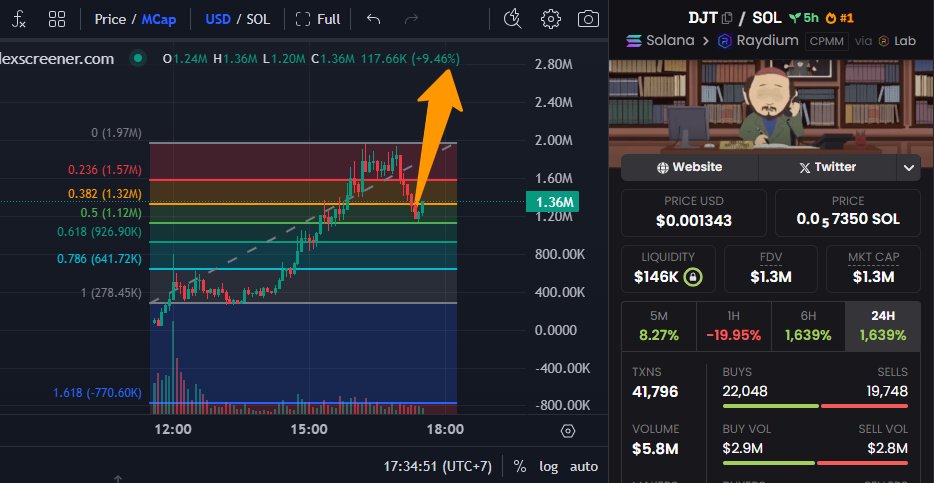Click the 17:34:51 (UTC+7) timezone selector
The image size is (934, 483).
(438, 466)
